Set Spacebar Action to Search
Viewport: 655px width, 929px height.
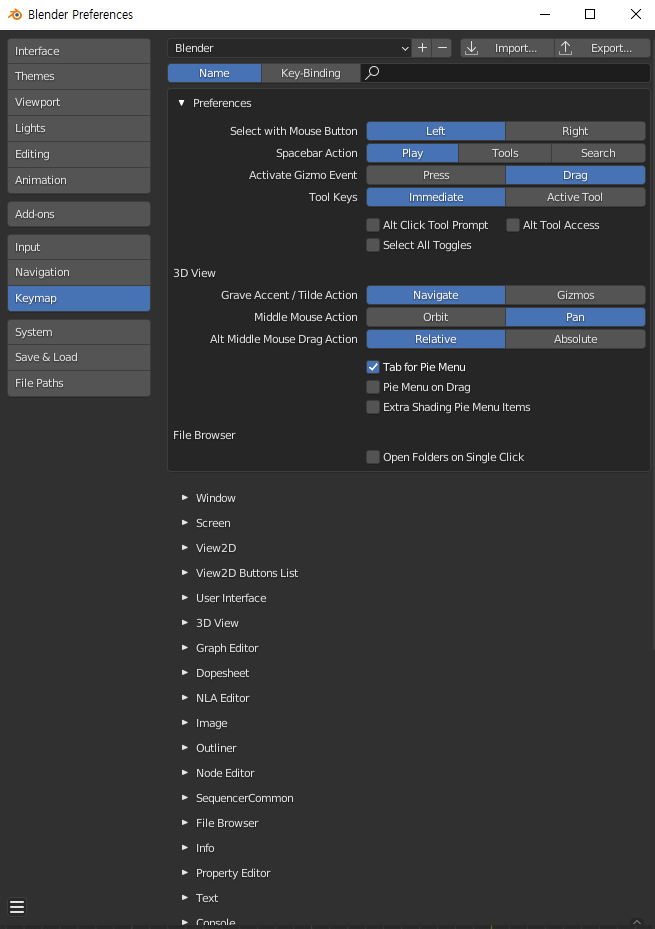point(598,153)
